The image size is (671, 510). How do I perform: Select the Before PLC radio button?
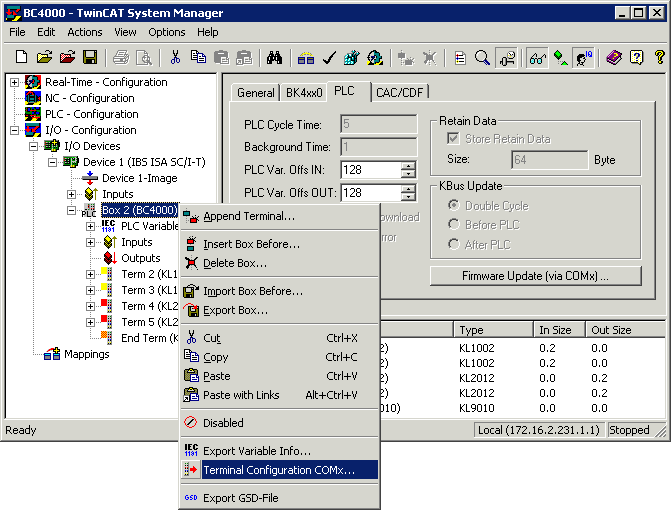(454, 224)
